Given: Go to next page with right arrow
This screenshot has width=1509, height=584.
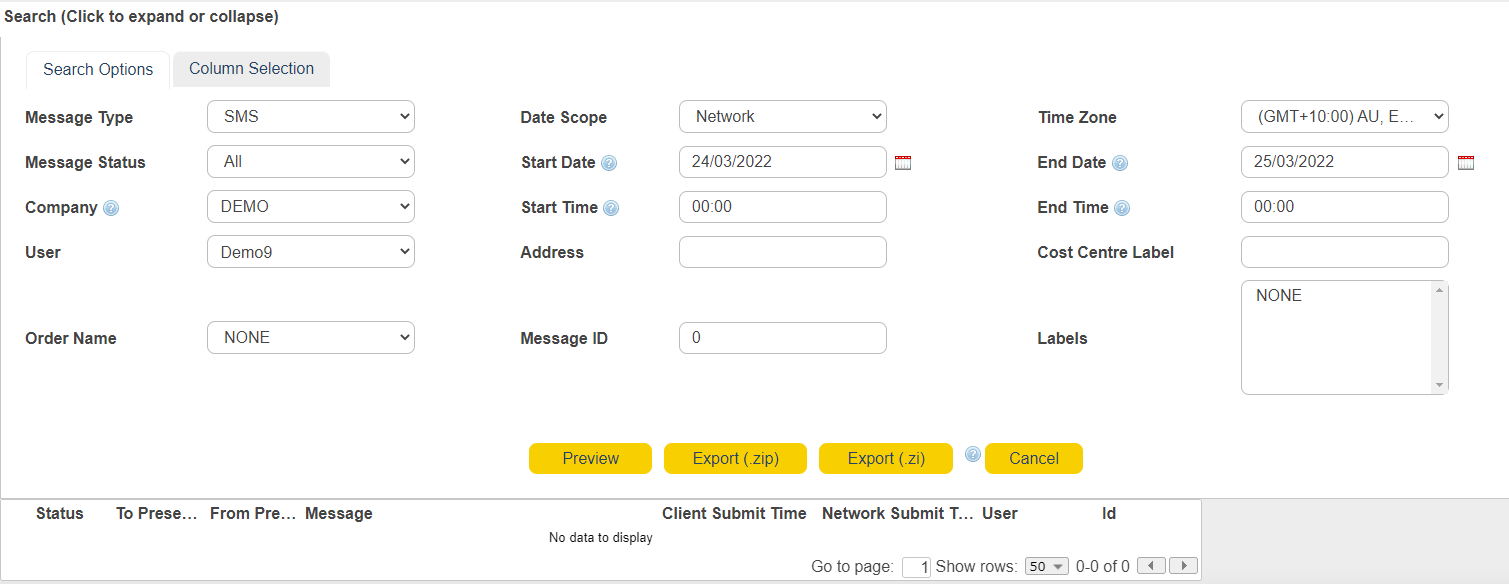Looking at the screenshot, I should tap(1184, 566).
